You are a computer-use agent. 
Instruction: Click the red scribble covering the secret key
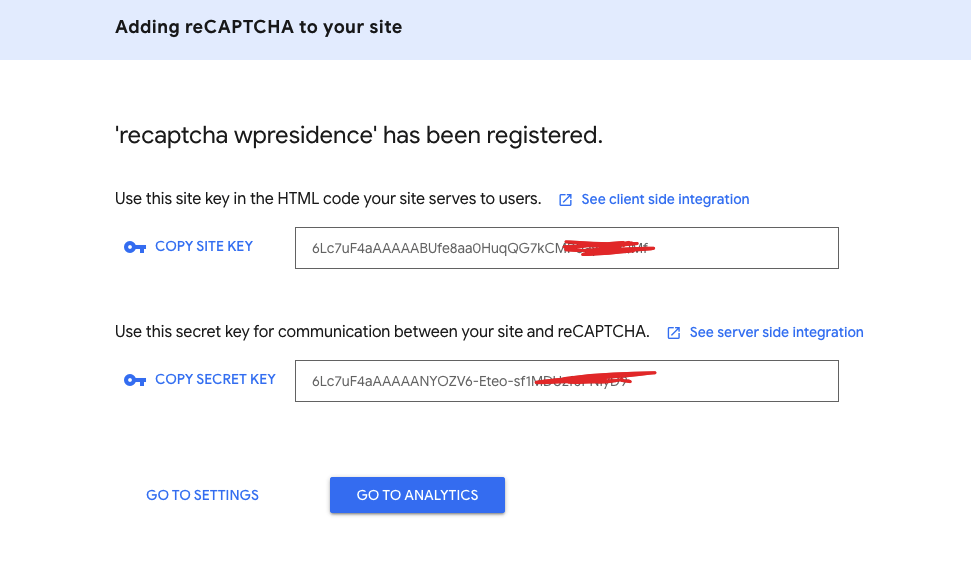pos(595,378)
